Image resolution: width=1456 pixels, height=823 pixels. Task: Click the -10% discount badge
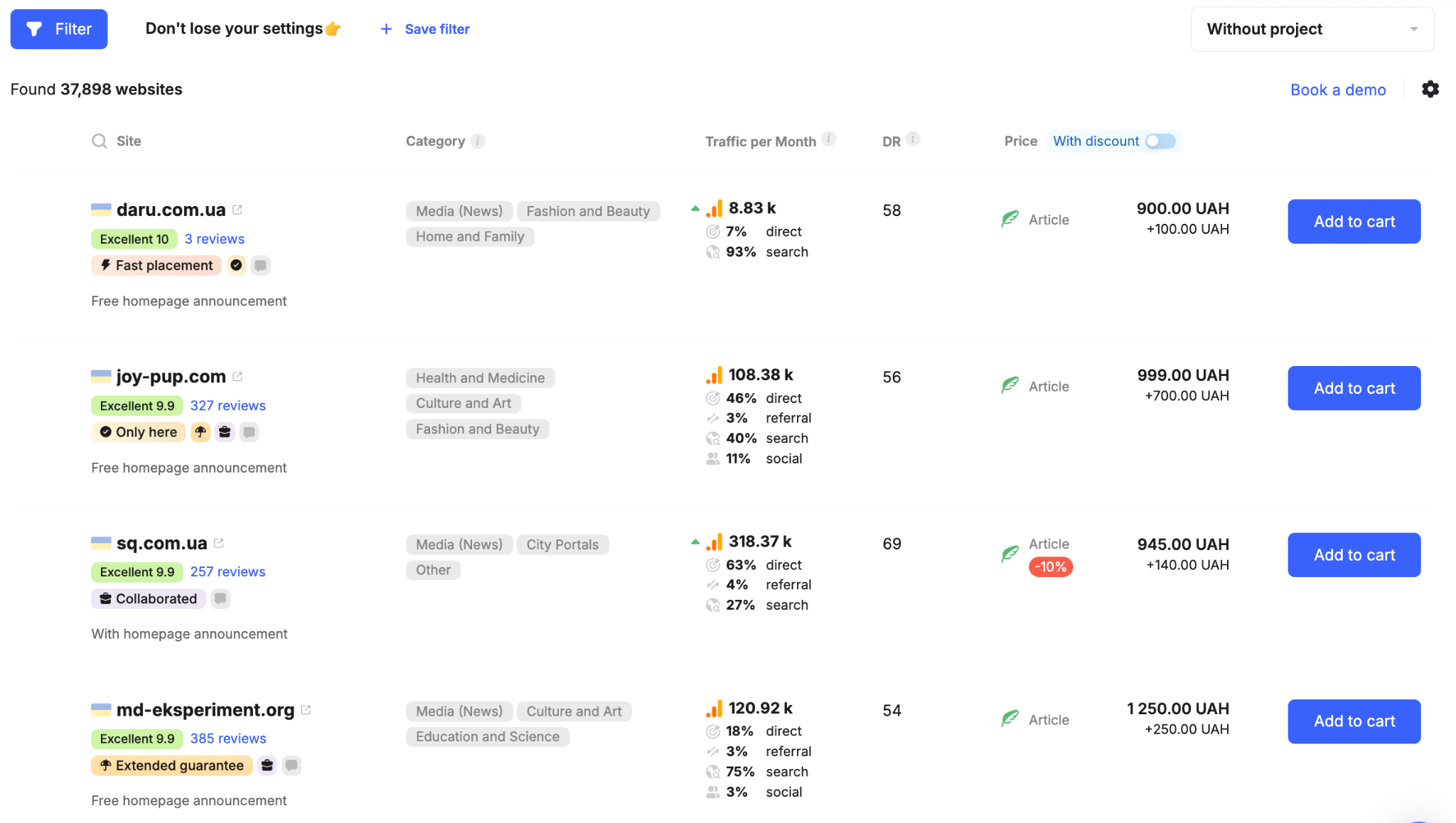tap(1050, 567)
